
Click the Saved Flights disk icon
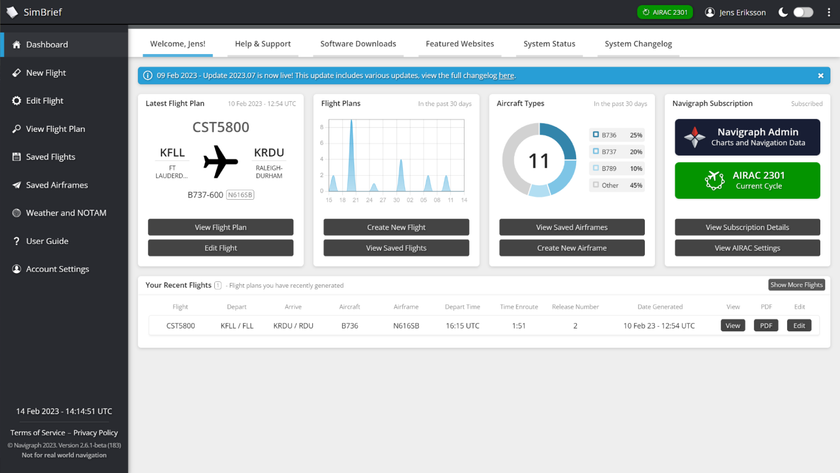point(17,156)
